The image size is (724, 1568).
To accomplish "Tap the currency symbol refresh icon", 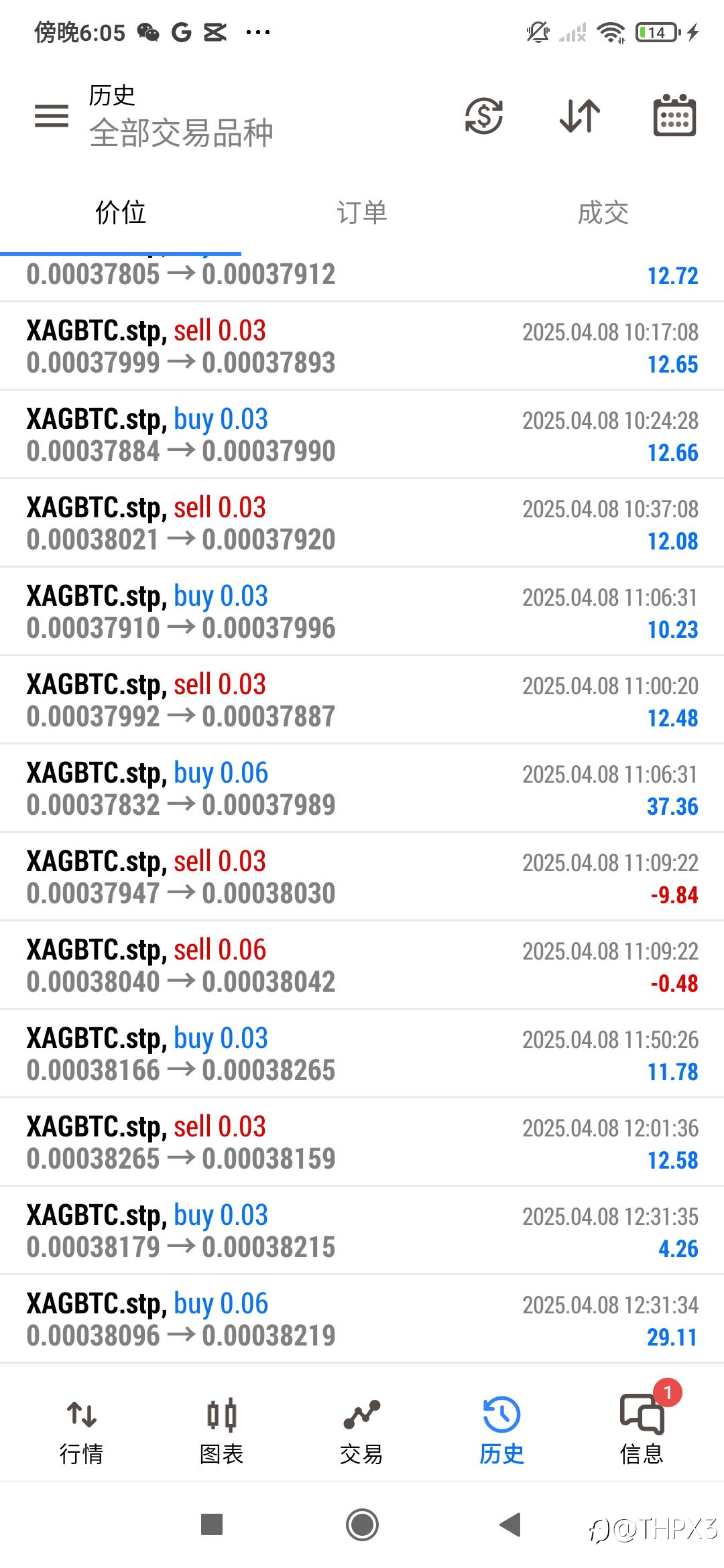I will tap(483, 116).
